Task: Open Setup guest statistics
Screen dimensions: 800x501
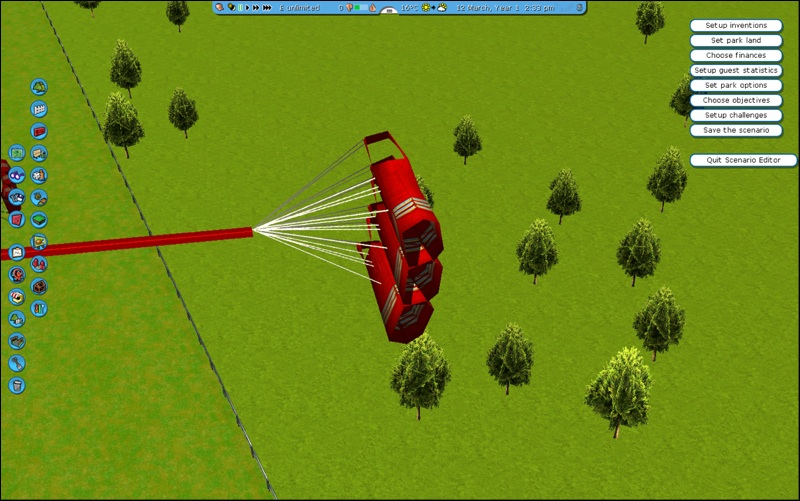Action: click(x=736, y=70)
